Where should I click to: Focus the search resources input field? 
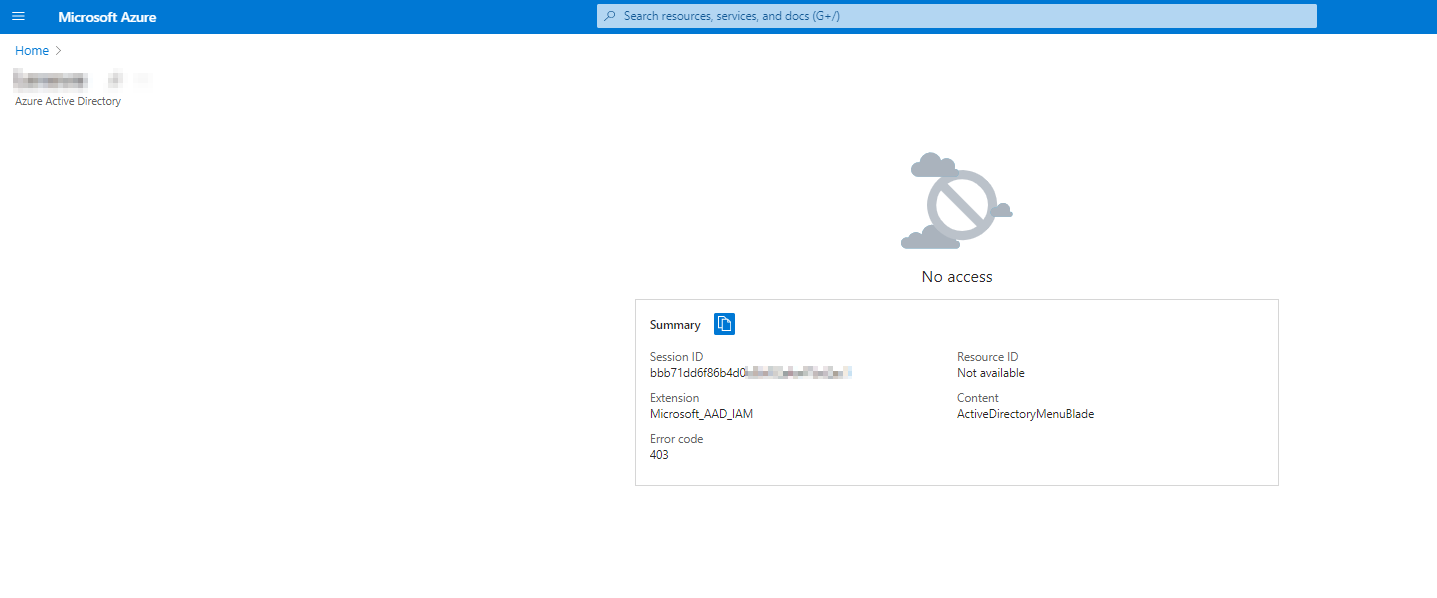pyautogui.click(x=957, y=16)
